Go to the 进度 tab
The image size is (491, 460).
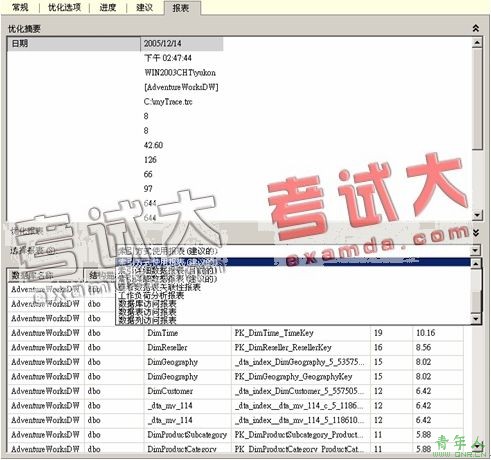(x=108, y=7)
